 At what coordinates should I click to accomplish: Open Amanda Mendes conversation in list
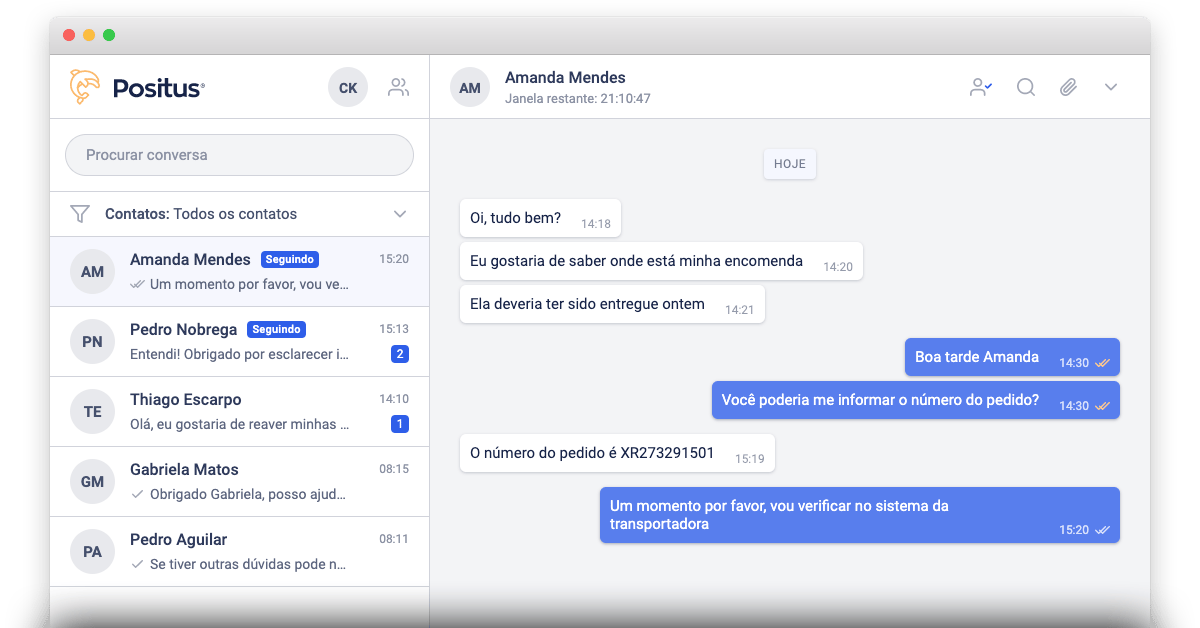click(x=239, y=271)
